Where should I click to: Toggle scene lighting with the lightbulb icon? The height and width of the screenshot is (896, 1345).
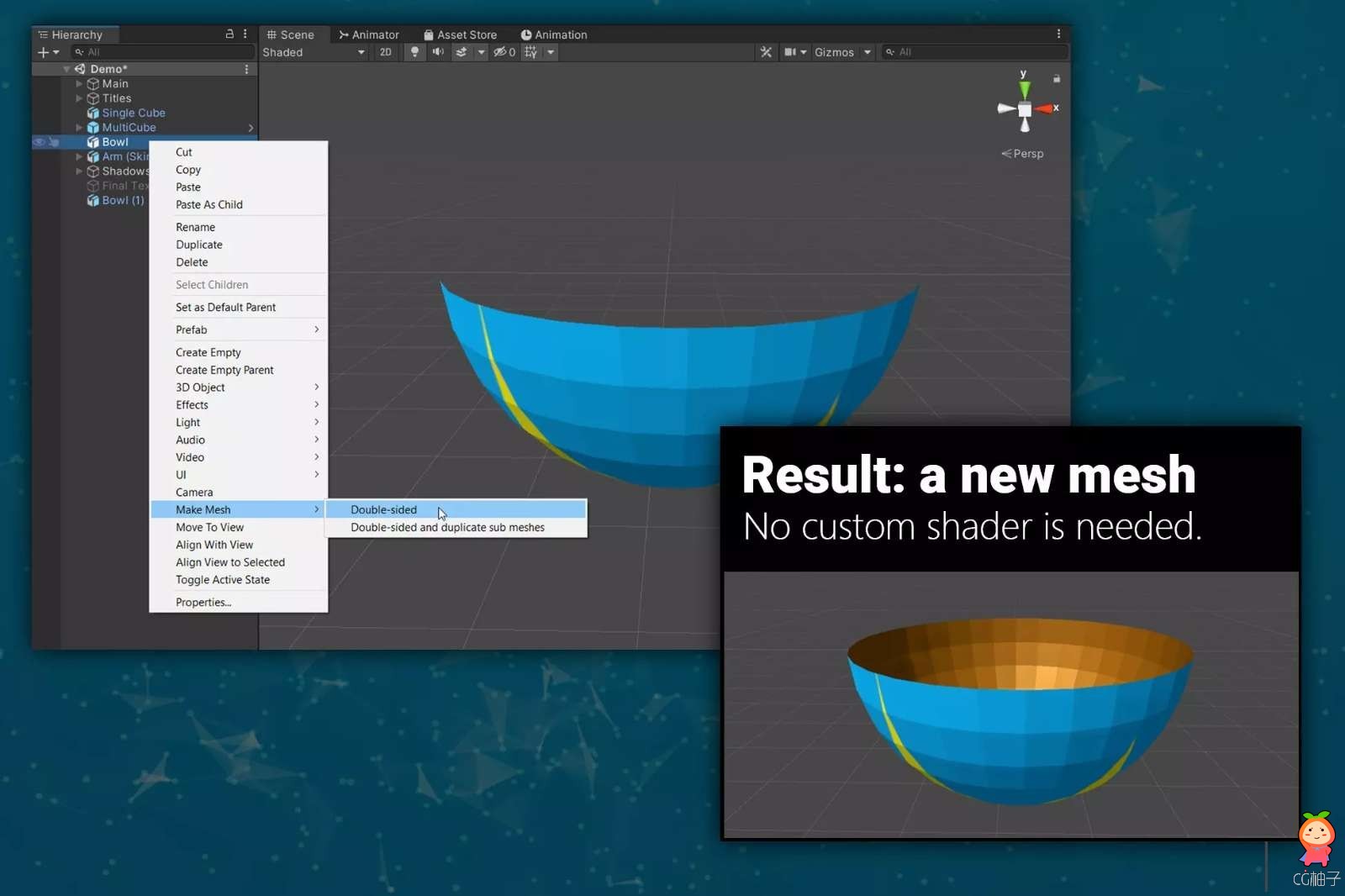[414, 52]
